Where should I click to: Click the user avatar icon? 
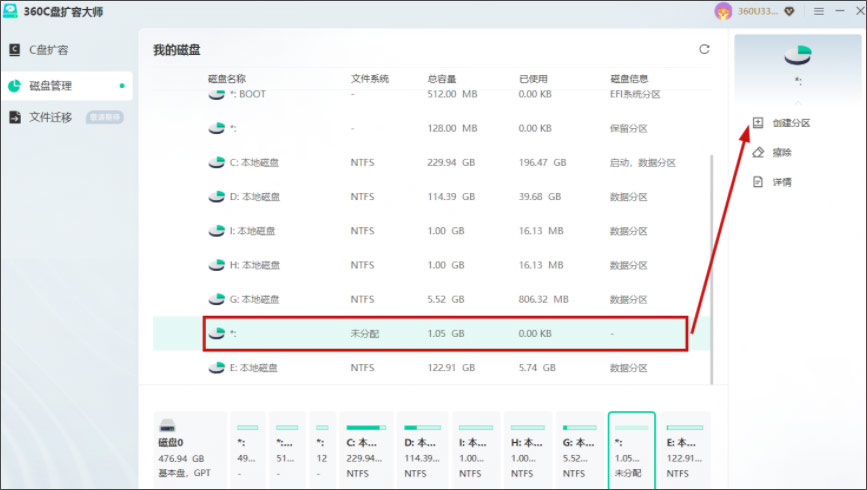(723, 11)
